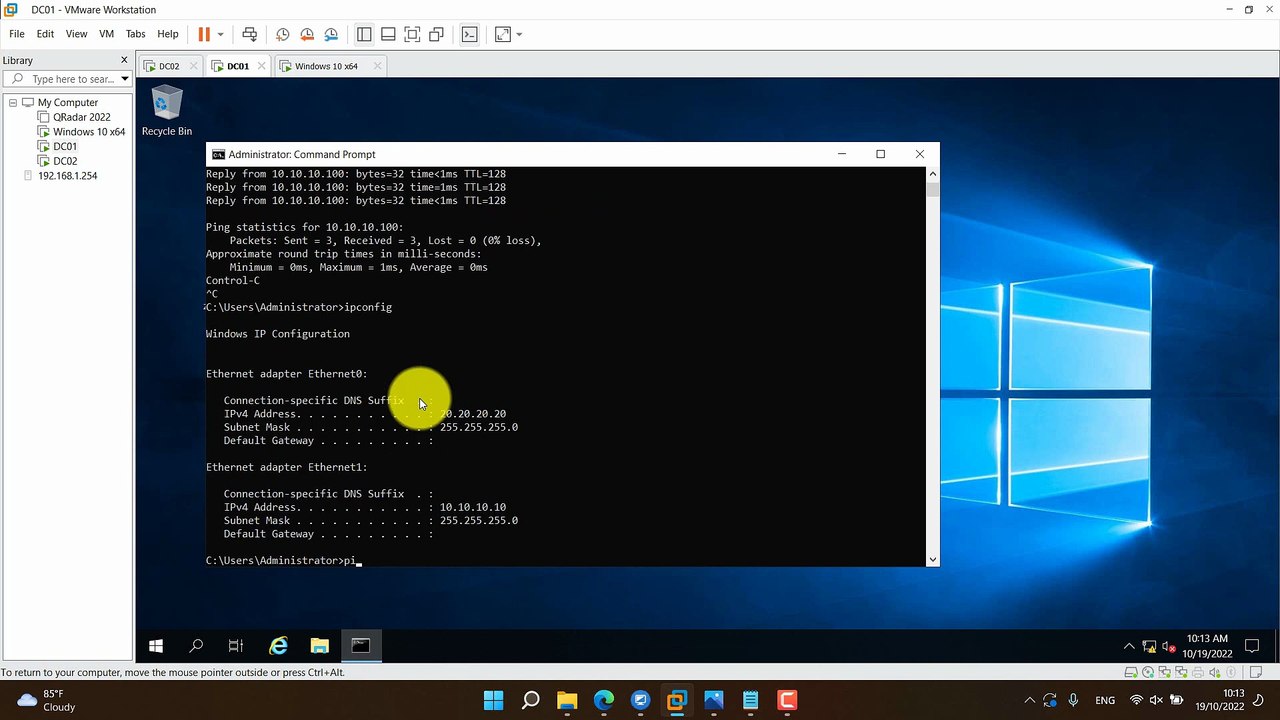
Task: Open the guest Action Center notifications
Action: (x=1251, y=646)
